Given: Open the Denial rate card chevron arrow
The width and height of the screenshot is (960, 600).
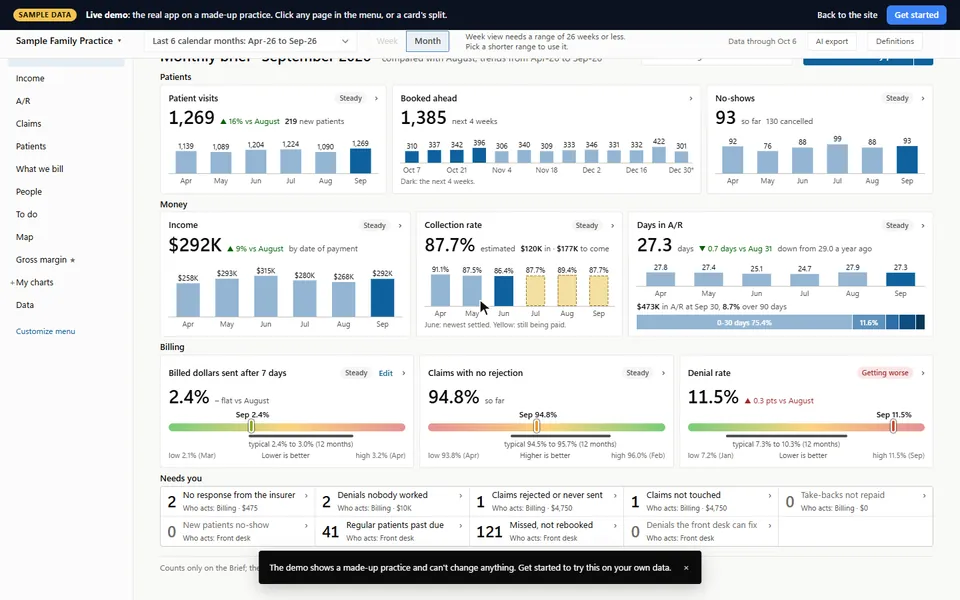Looking at the screenshot, I should tap(923, 373).
